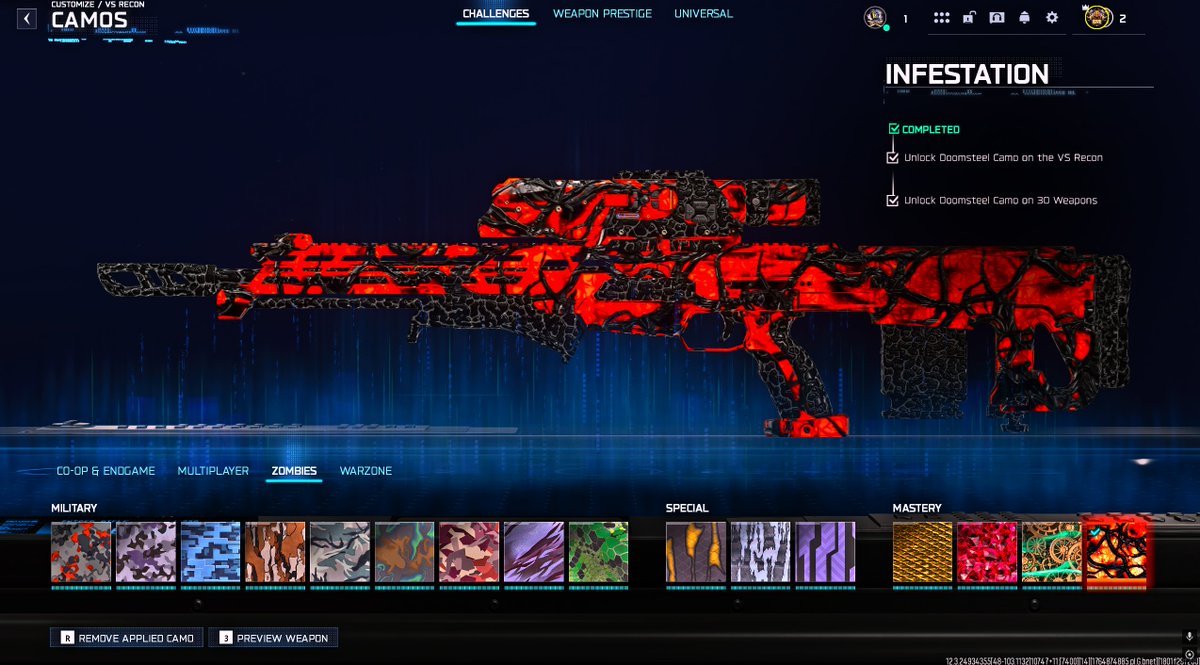Viewport: 1200px width, 665px height.
Task: Click the VS Recon weapon preview
Action: pos(615,305)
